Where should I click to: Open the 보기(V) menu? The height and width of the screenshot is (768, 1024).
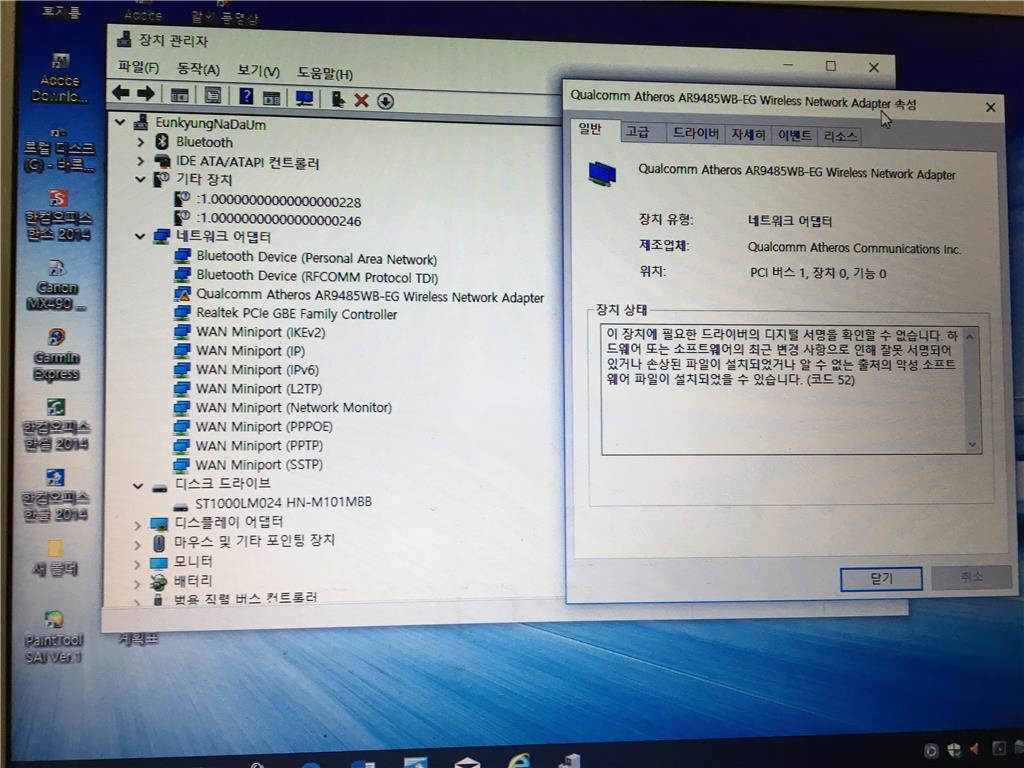click(x=258, y=71)
